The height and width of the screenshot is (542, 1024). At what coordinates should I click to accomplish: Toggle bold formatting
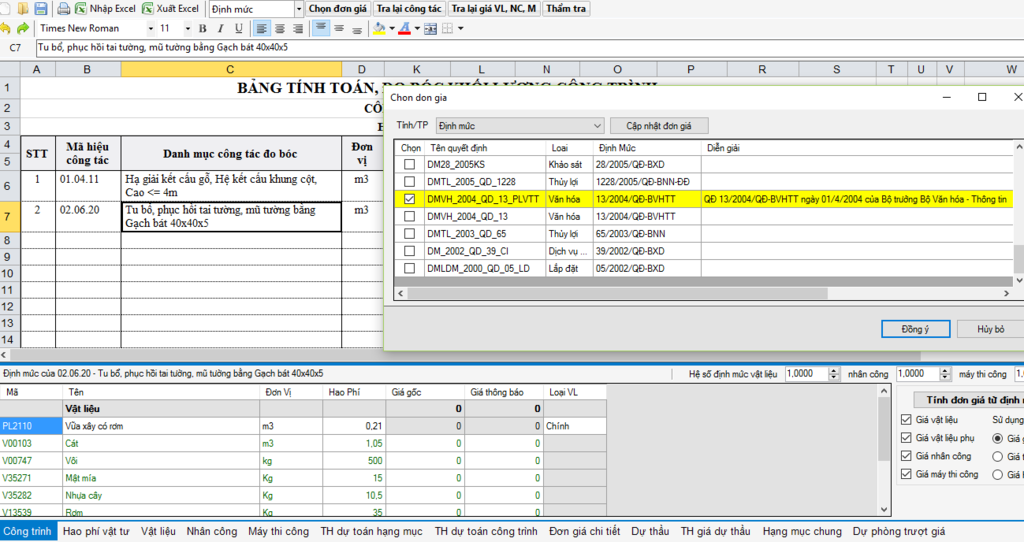[x=202, y=28]
